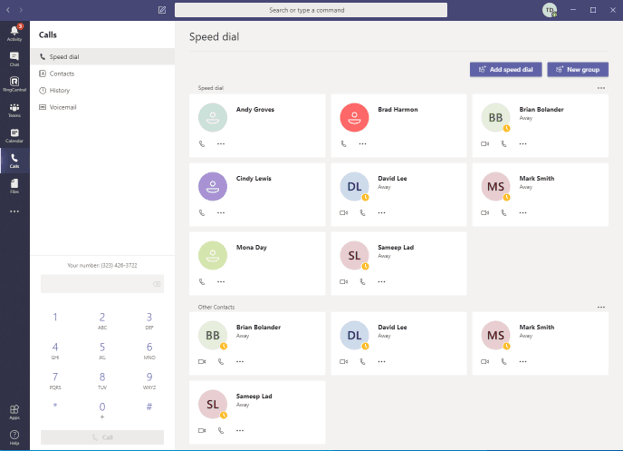Viewport: 623px width, 451px height.
Task: Click Add speed dial button
Action: click(506, 70)
